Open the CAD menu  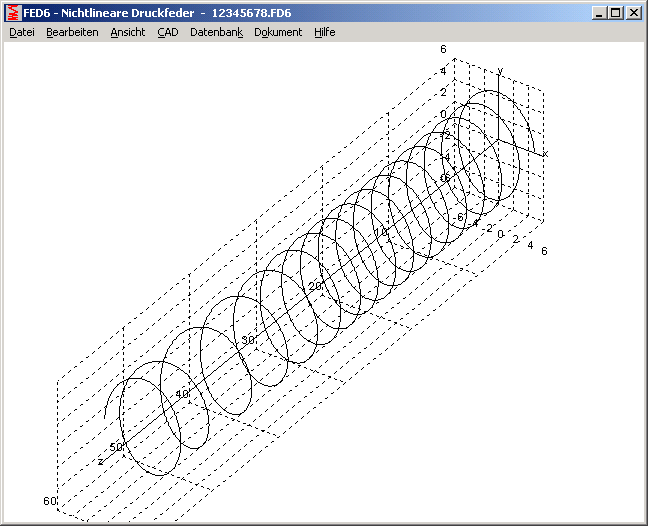click(x=167, y=32)
